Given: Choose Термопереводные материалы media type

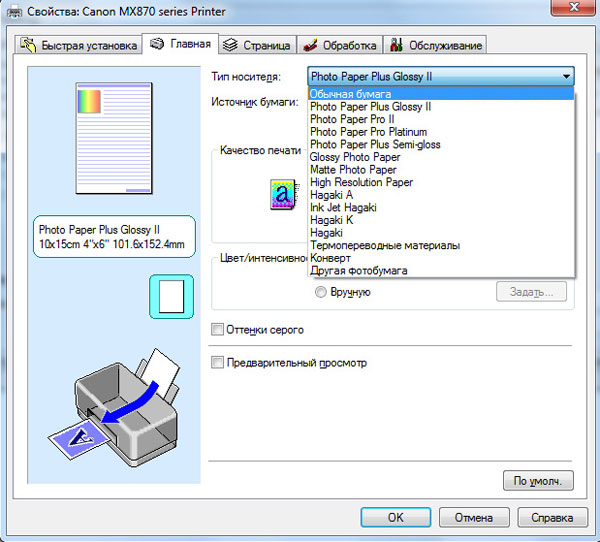Looking at the screenshot, I should click(x=441, y=245).
